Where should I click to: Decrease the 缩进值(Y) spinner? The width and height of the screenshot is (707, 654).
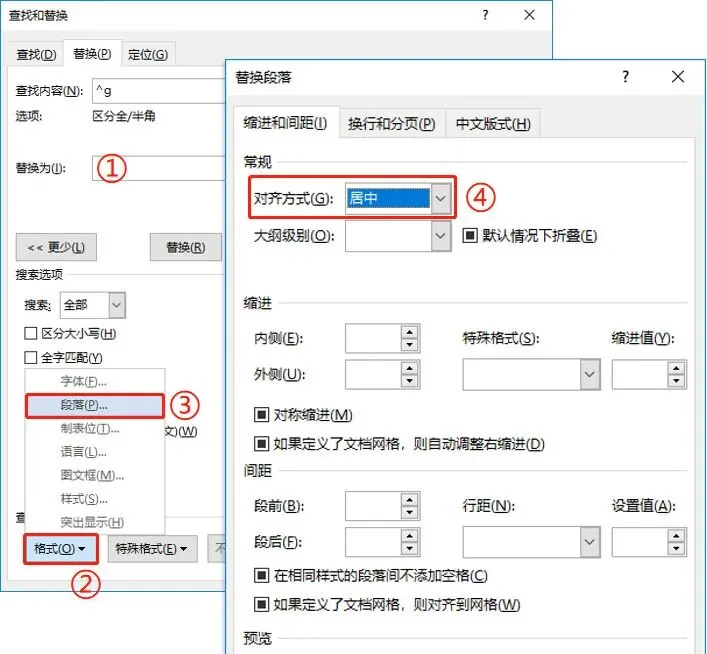pyautogui.click(x=676, y=381)
